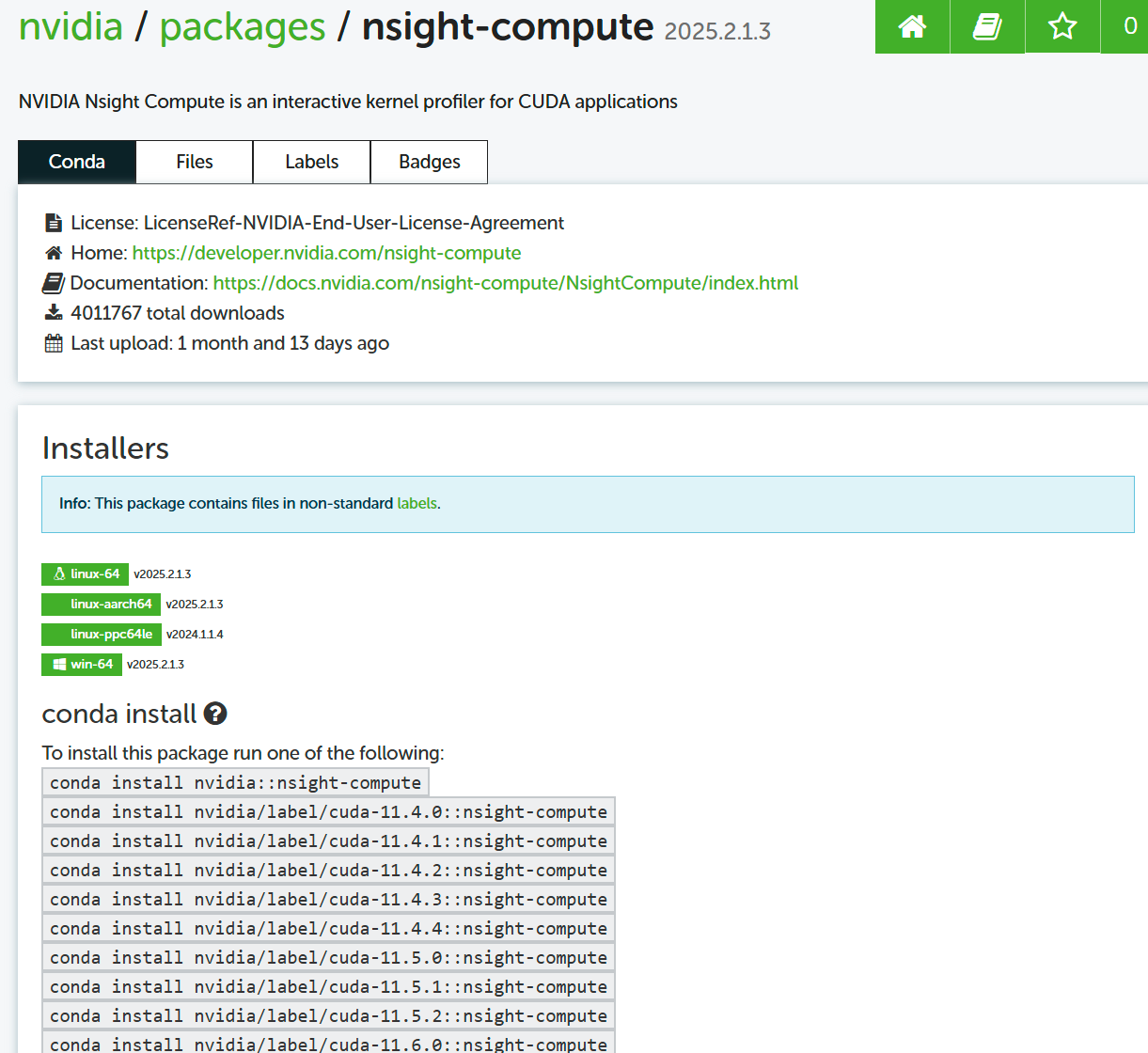The image size is (1148, 1053).
Task: Click the favorites count button showing 0
Action: point(1126,26)
